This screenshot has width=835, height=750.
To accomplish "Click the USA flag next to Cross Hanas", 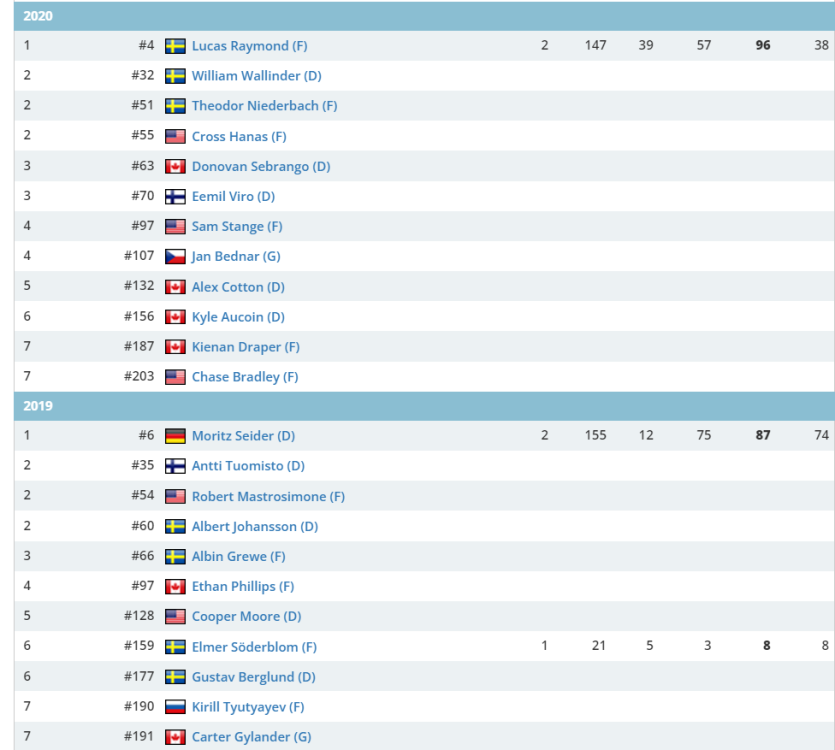I will click(175, 136).
